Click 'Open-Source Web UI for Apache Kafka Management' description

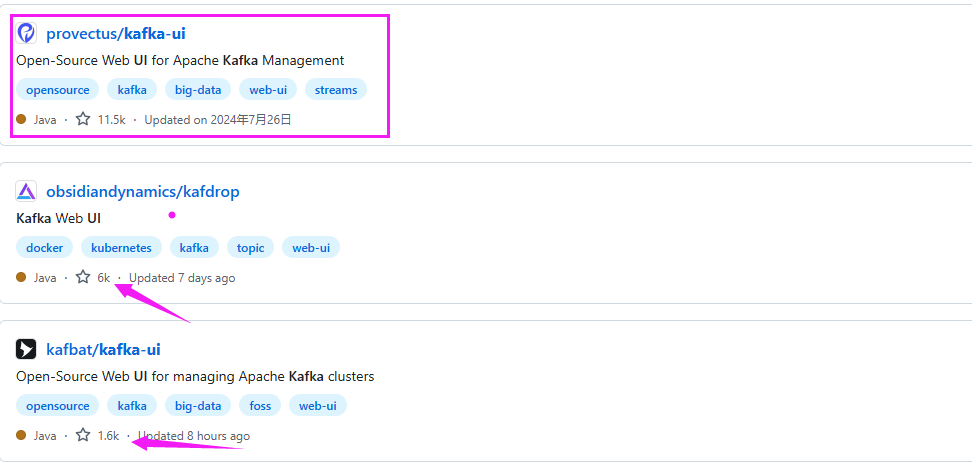coord(180,61)
